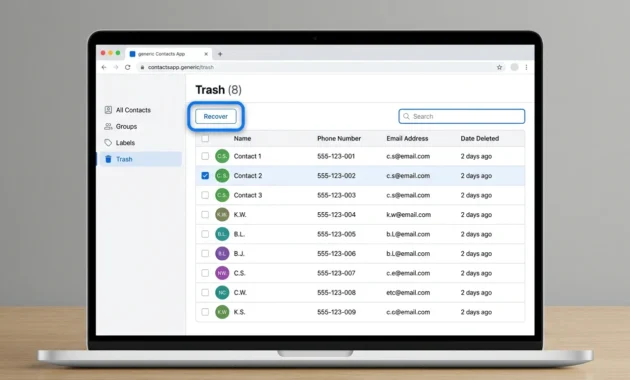
Task: Click the B.J. row avatar
Action: click(222, 253)
